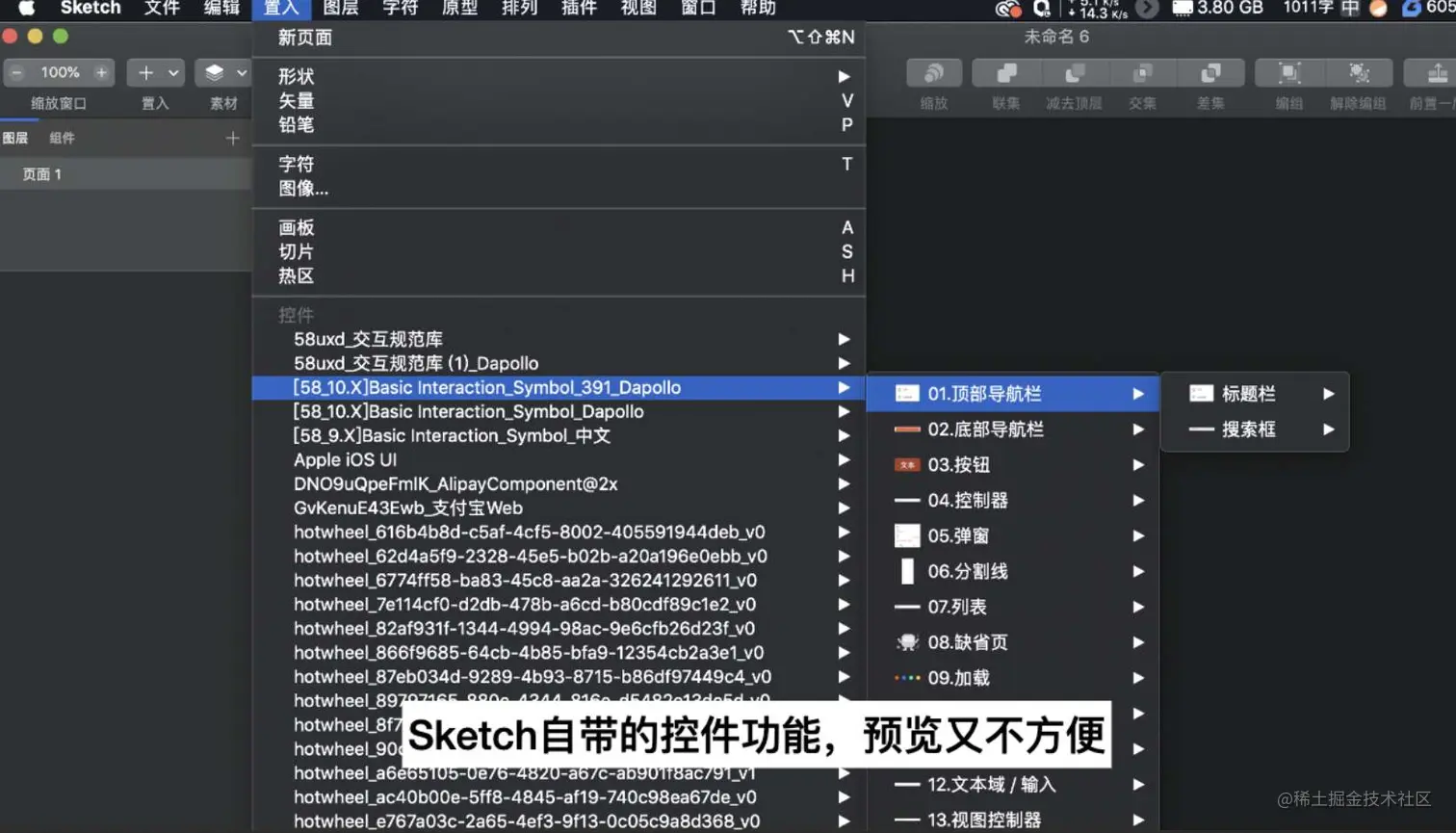Click the Apple menu icon
The height and width of the screenshot is (833, 1456).
[26, 9]
